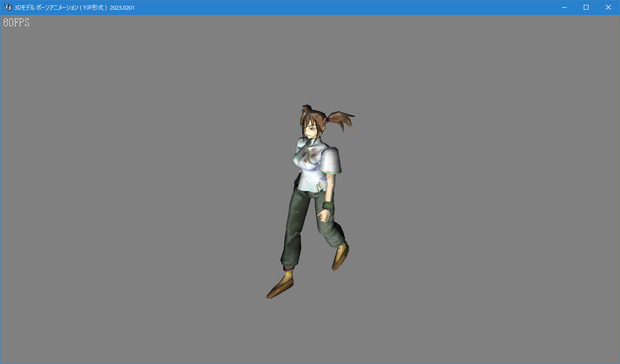
Task: Click the animated 3D girl character model
Action: click(310, 201)
